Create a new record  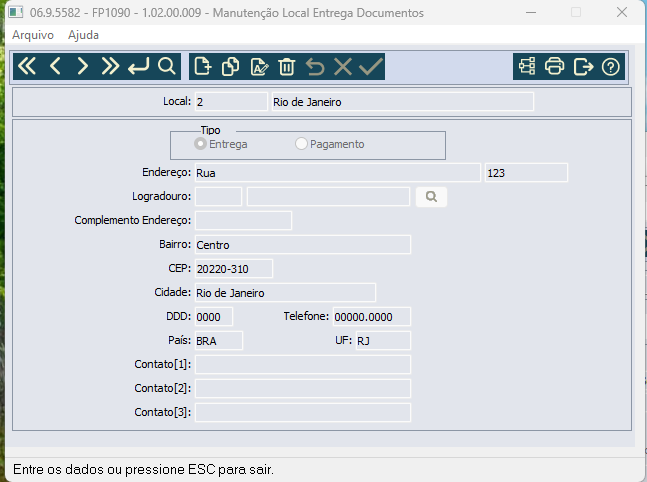pos(203,66)
